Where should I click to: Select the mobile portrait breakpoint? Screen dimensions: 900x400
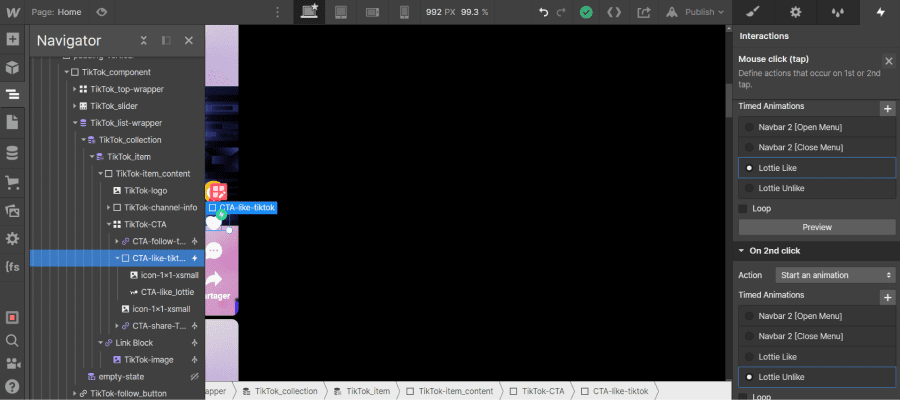[x=404, y=12]
